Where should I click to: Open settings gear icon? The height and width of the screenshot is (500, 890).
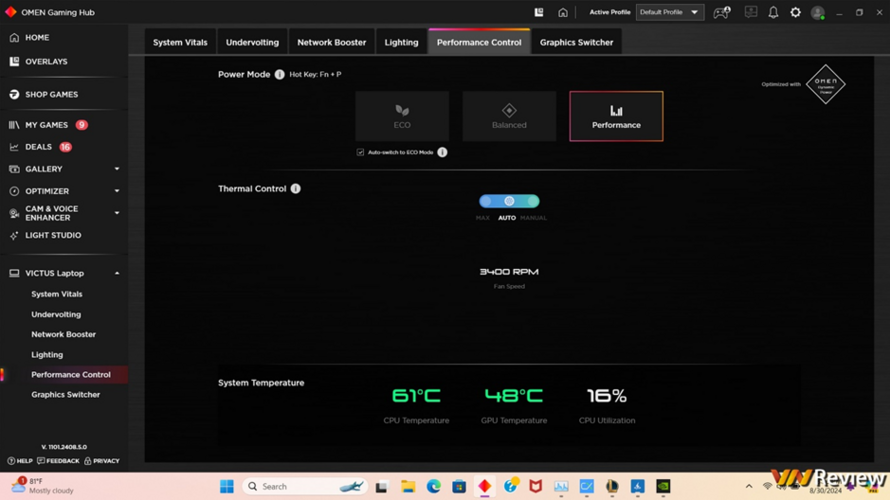pos(795,12)
